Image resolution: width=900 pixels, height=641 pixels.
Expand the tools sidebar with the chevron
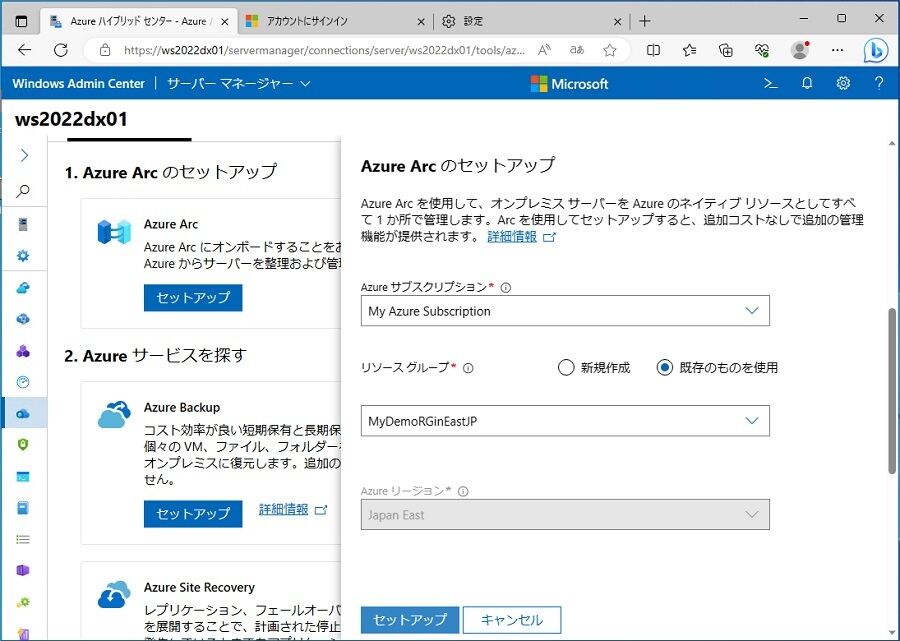(x=24, y=155)
